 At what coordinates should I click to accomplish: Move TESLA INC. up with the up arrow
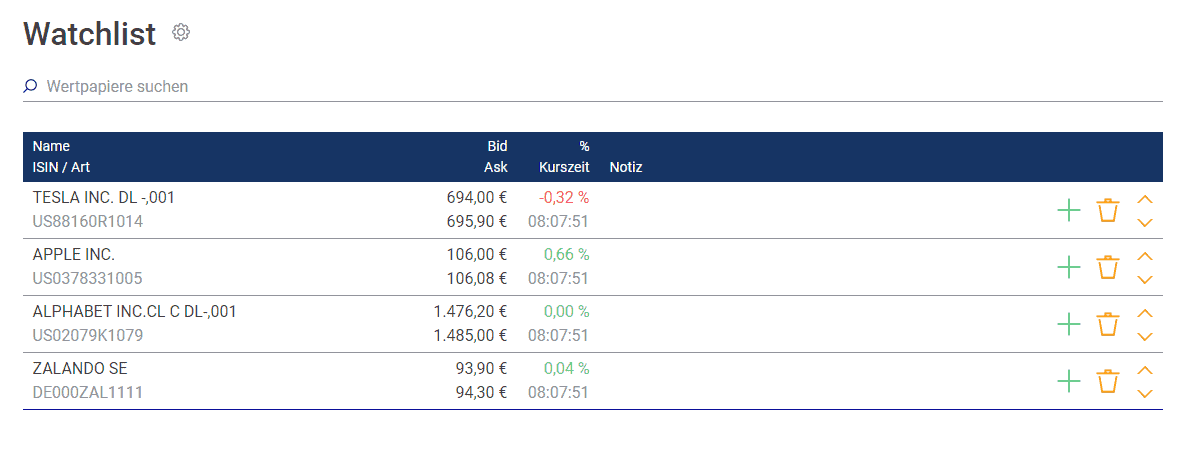[1145, 199]
